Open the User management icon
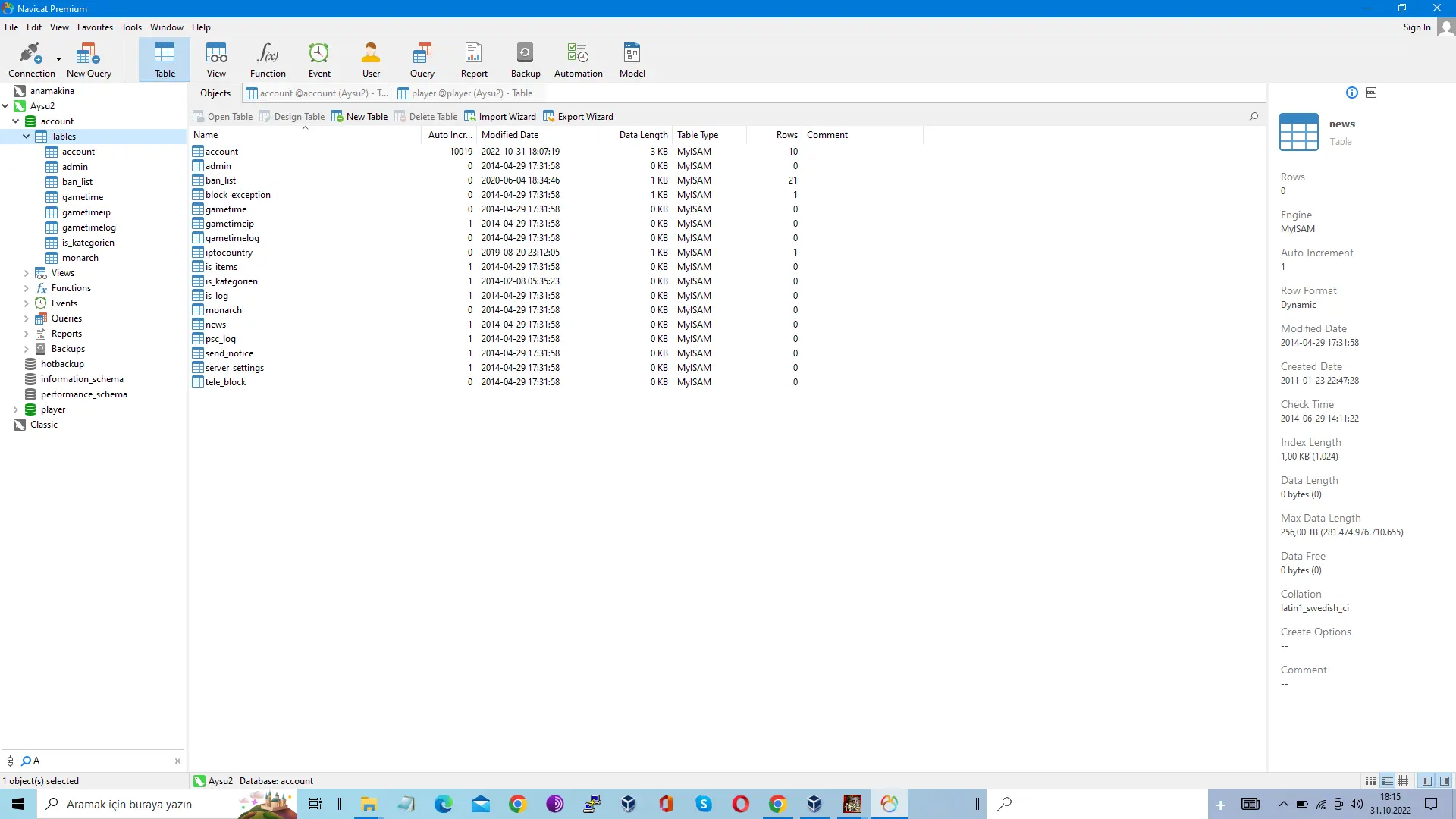This screenshot has width=1456, height=819. [x=371, y=60]
